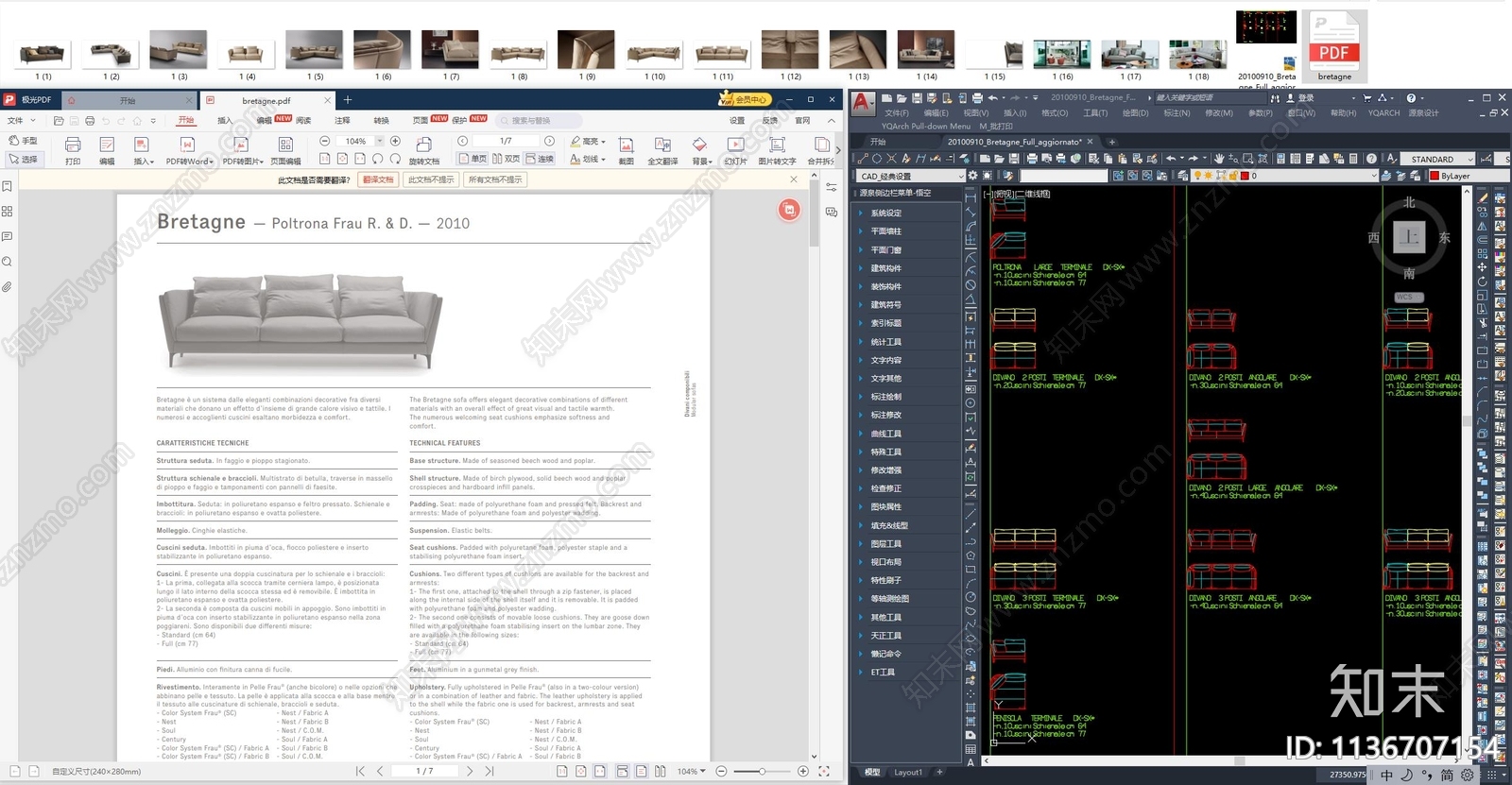The height and width of the screenshot is (785, 1512).
Task: Click the search and replace (搜索与替换) field
Action: pos(537,121)
